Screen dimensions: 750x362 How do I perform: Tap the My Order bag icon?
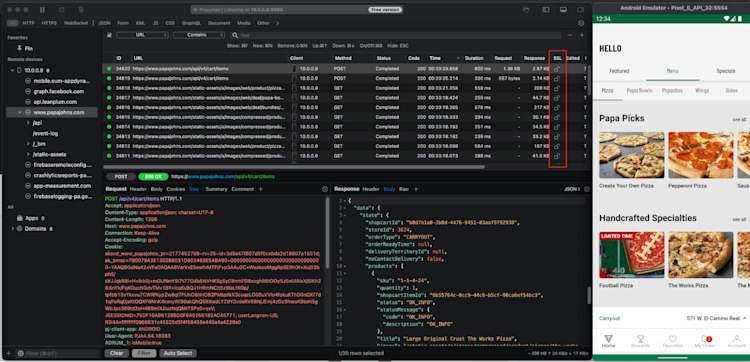click(705, 339)
